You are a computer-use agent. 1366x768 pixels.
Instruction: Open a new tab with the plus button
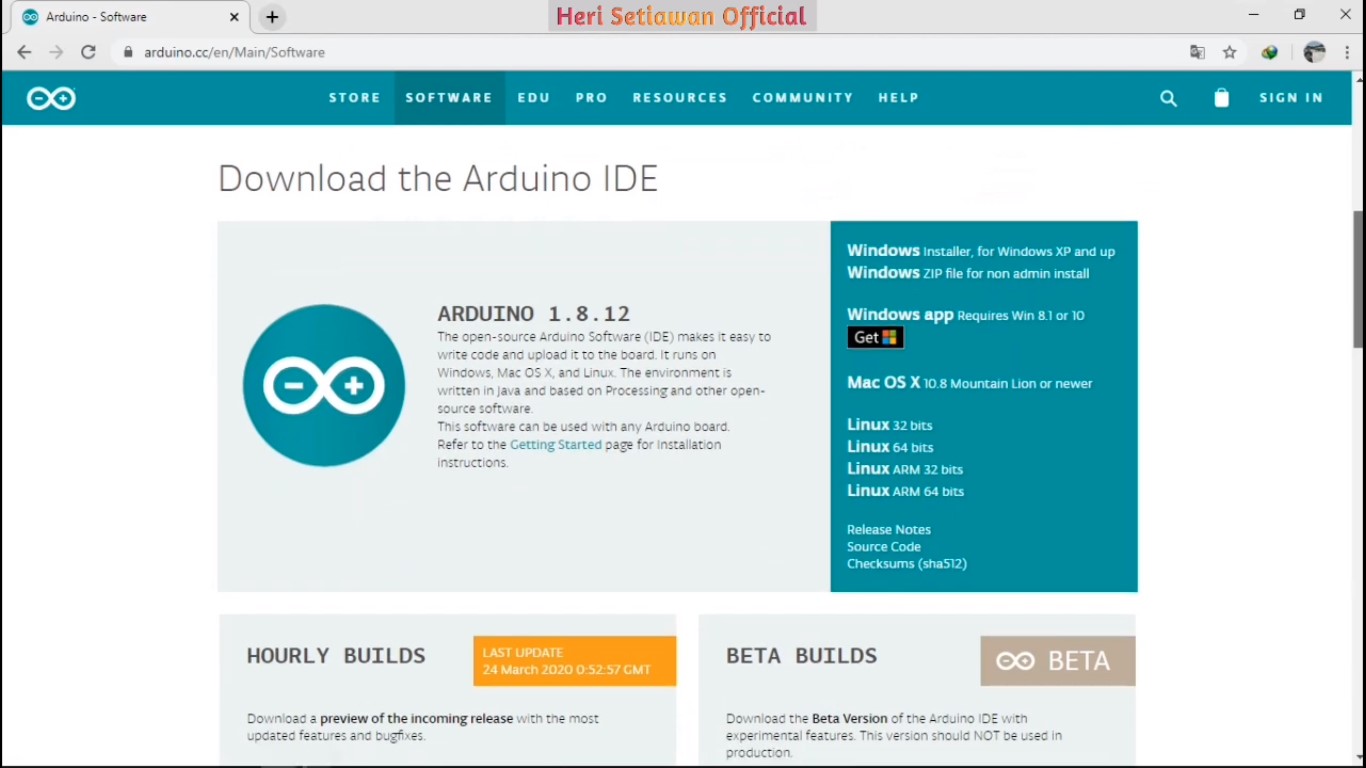pyautogui.click(x=272, y=17)
